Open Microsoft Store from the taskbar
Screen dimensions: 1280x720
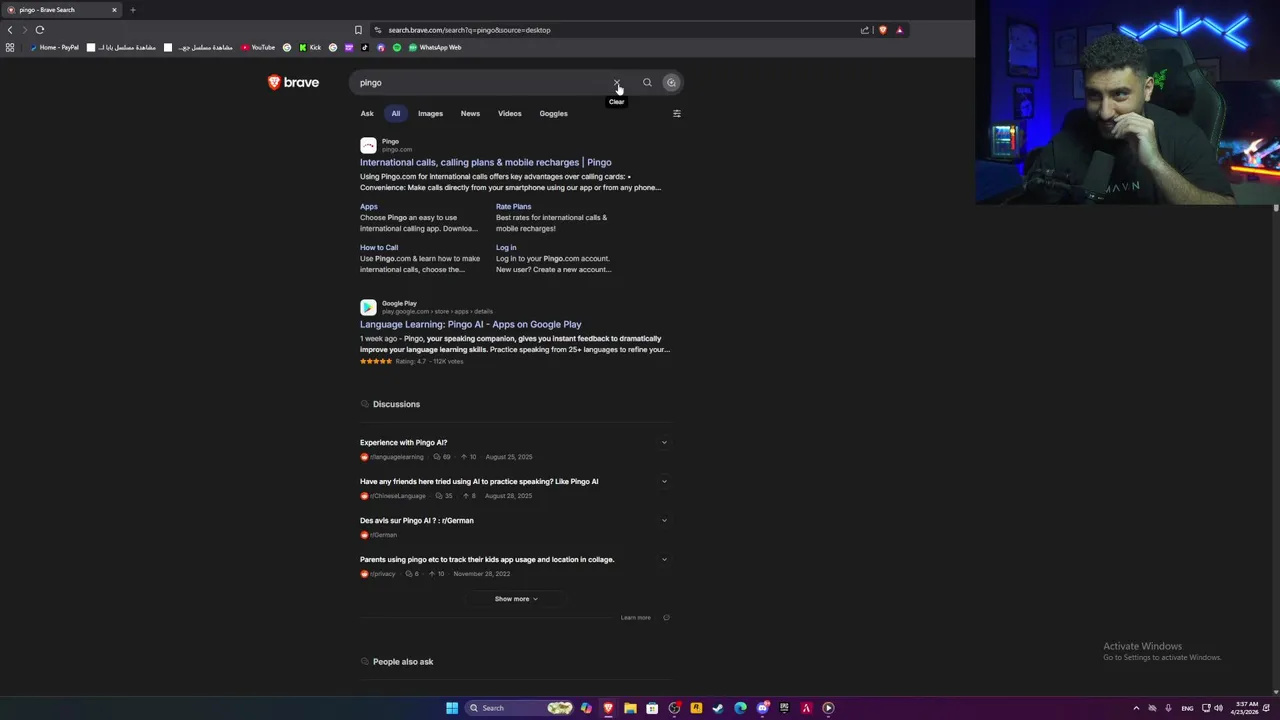point(652,708)
